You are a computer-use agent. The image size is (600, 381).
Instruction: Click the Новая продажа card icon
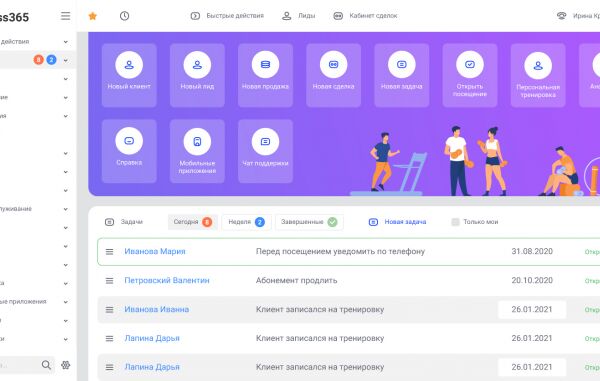pyautogui.click(x=265, y=65)
